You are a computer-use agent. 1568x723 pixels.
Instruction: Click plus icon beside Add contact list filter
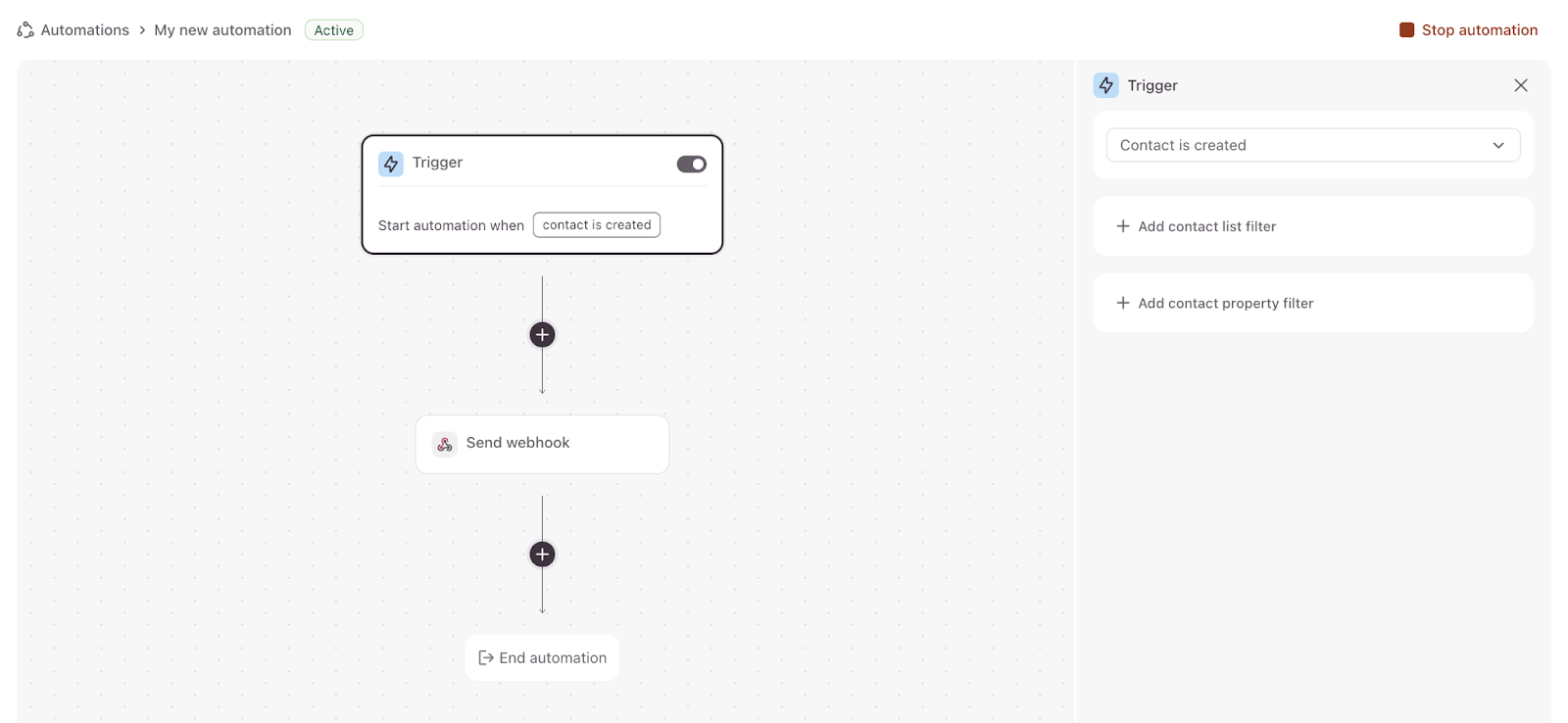[1123, 226]
